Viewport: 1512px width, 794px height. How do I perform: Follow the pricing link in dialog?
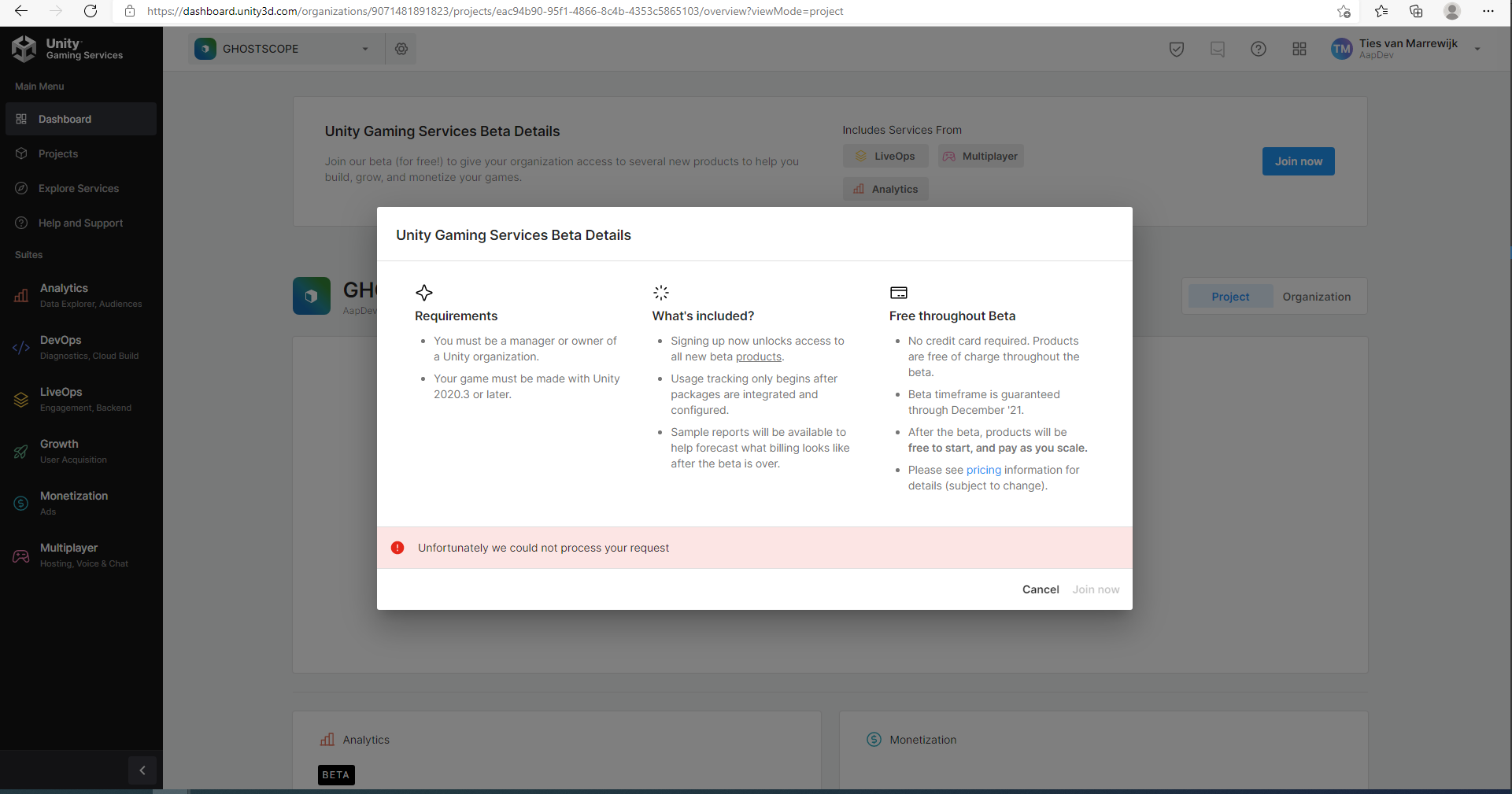pyautogui.click(x=984, y=470)
